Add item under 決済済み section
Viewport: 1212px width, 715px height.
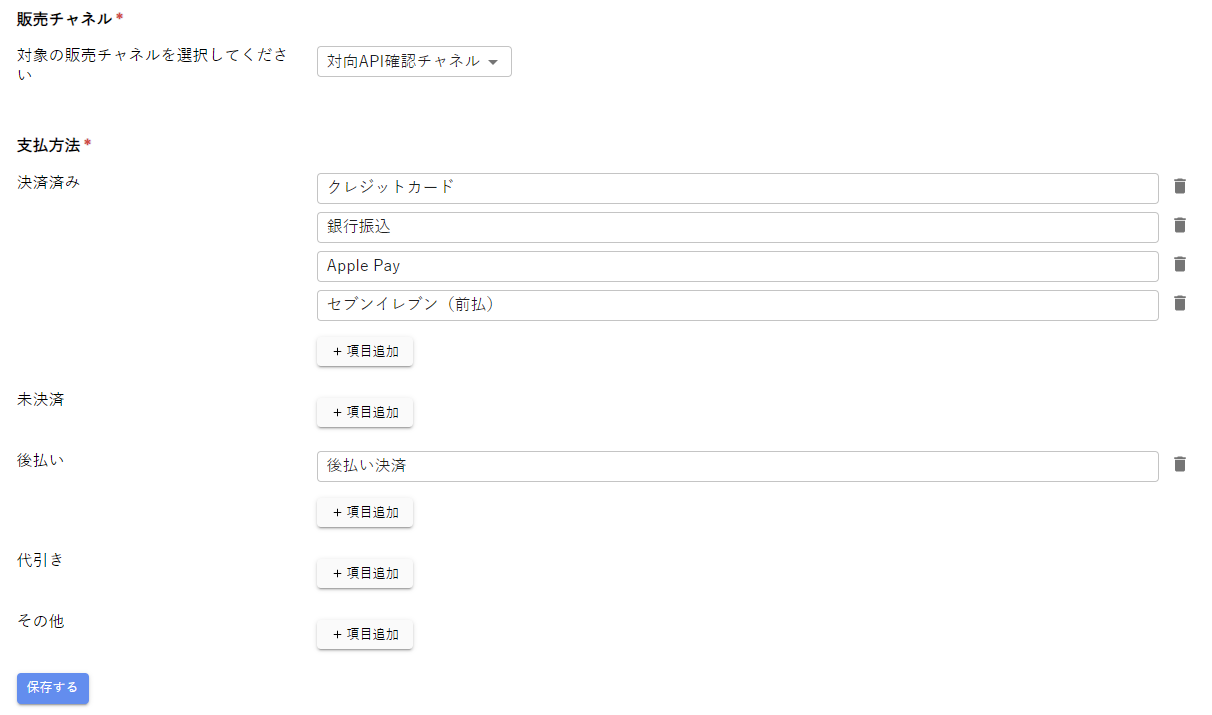[x=365, y=352]
